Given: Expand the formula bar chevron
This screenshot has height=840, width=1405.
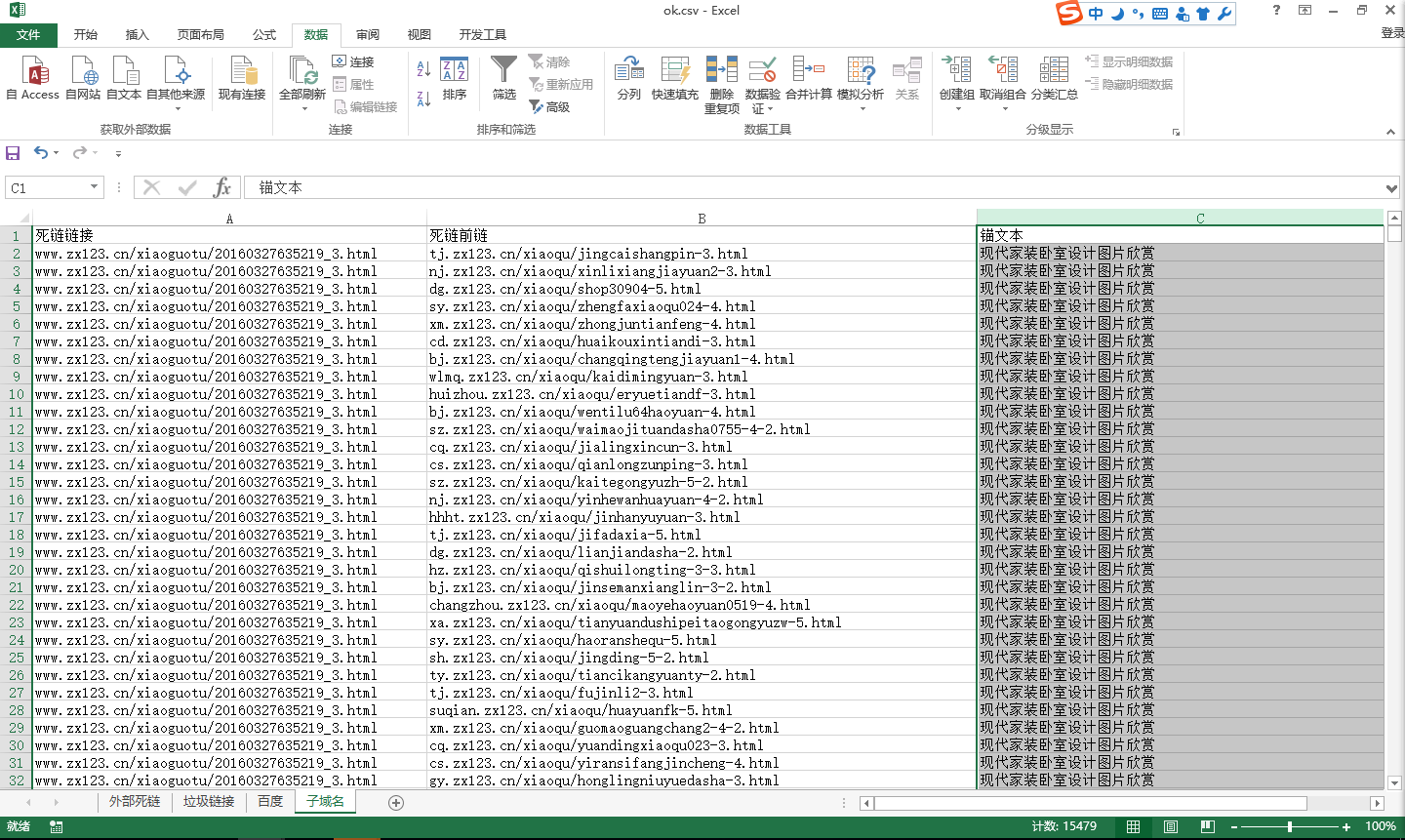Looking at the screenshot, I should click(x=1391, y=188).
